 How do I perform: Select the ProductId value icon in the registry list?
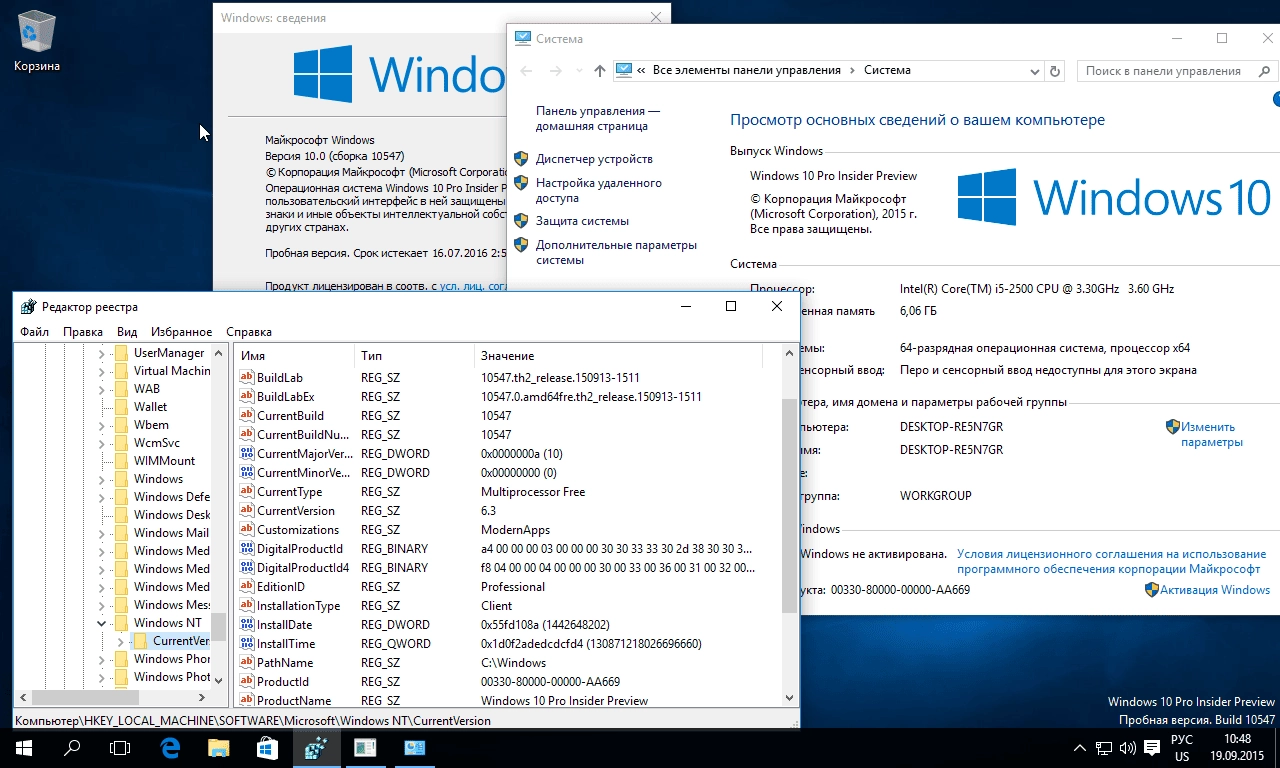tap(248, 682)
